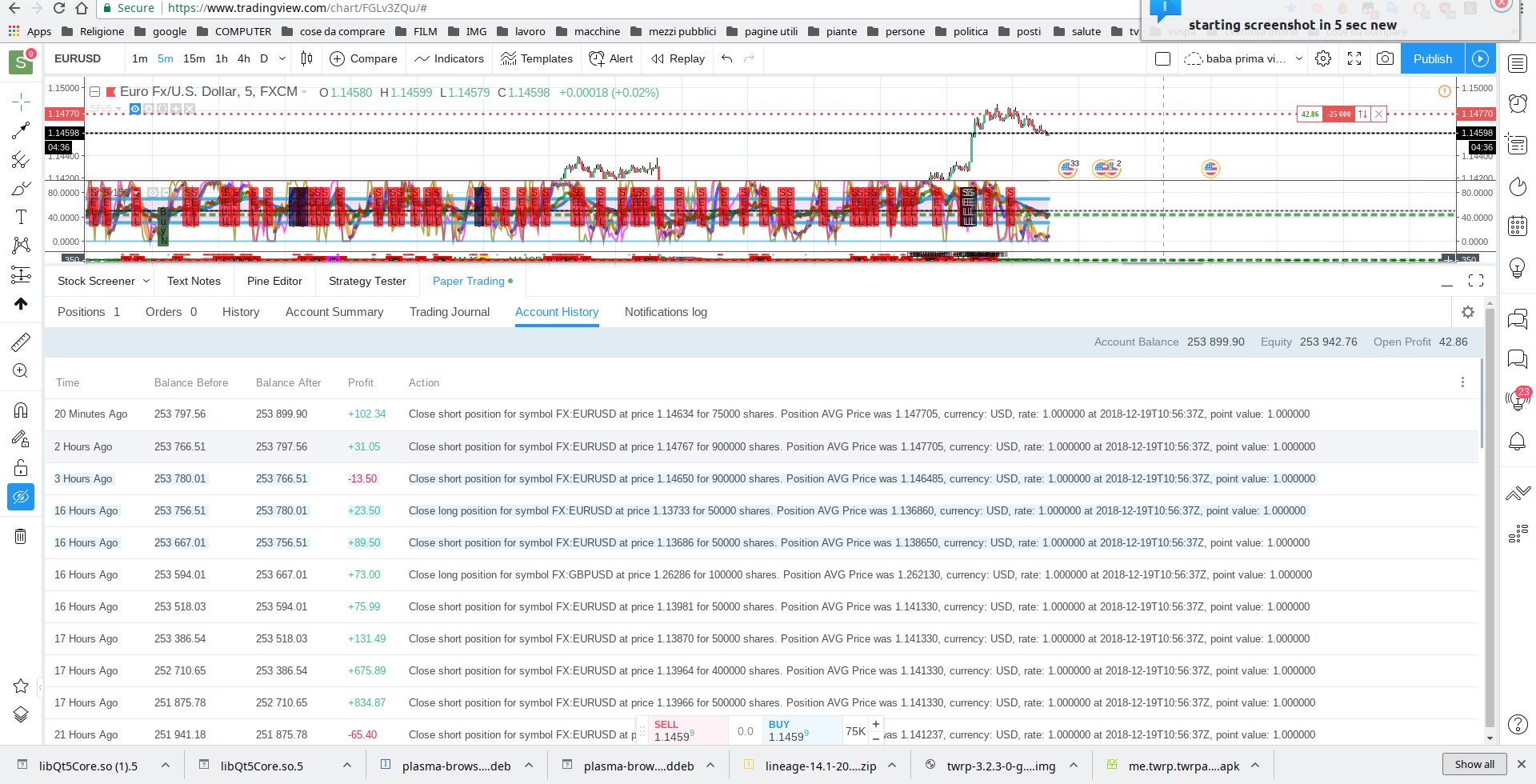Open the table columns three-dot menu
1536x784 pixels.
[1462, 382]
